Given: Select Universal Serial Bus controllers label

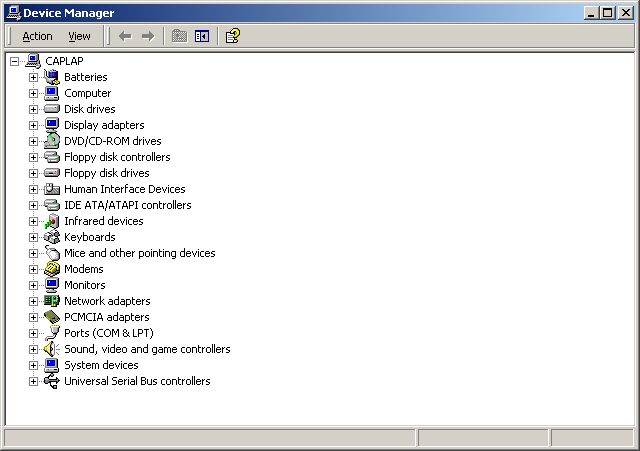Looking at the screenshot, I should [x=137, y=381].
